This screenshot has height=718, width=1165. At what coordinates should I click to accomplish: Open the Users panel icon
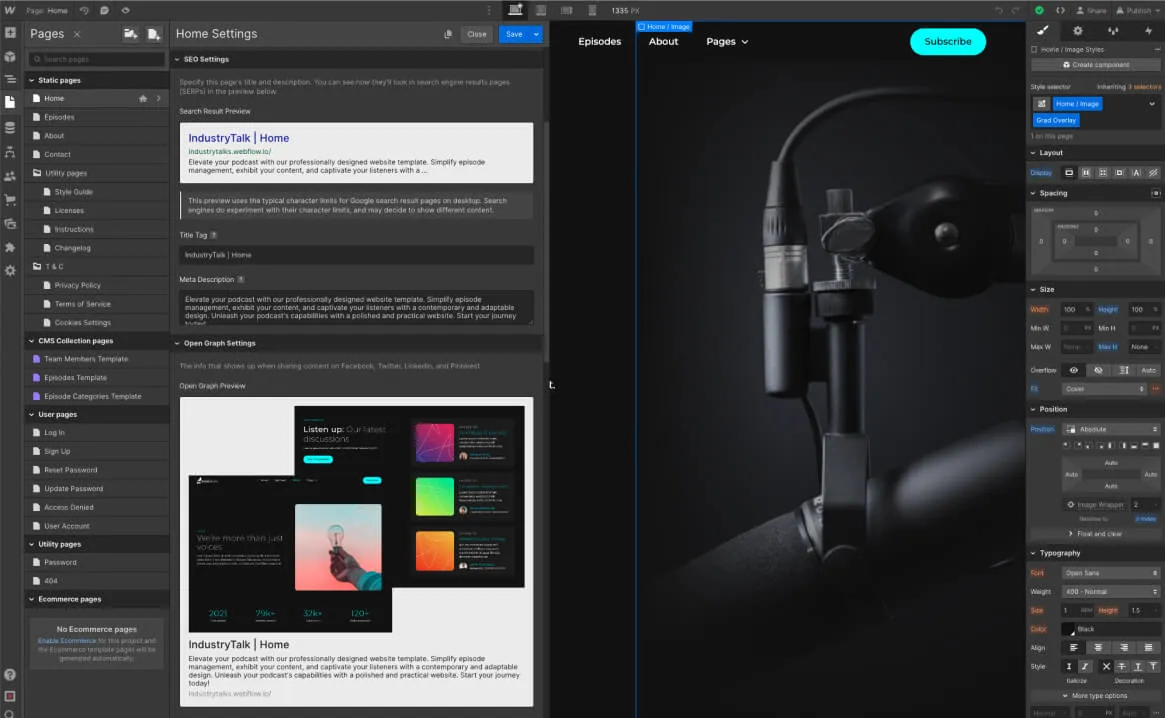pyautogui.click(x=10, y=176)
